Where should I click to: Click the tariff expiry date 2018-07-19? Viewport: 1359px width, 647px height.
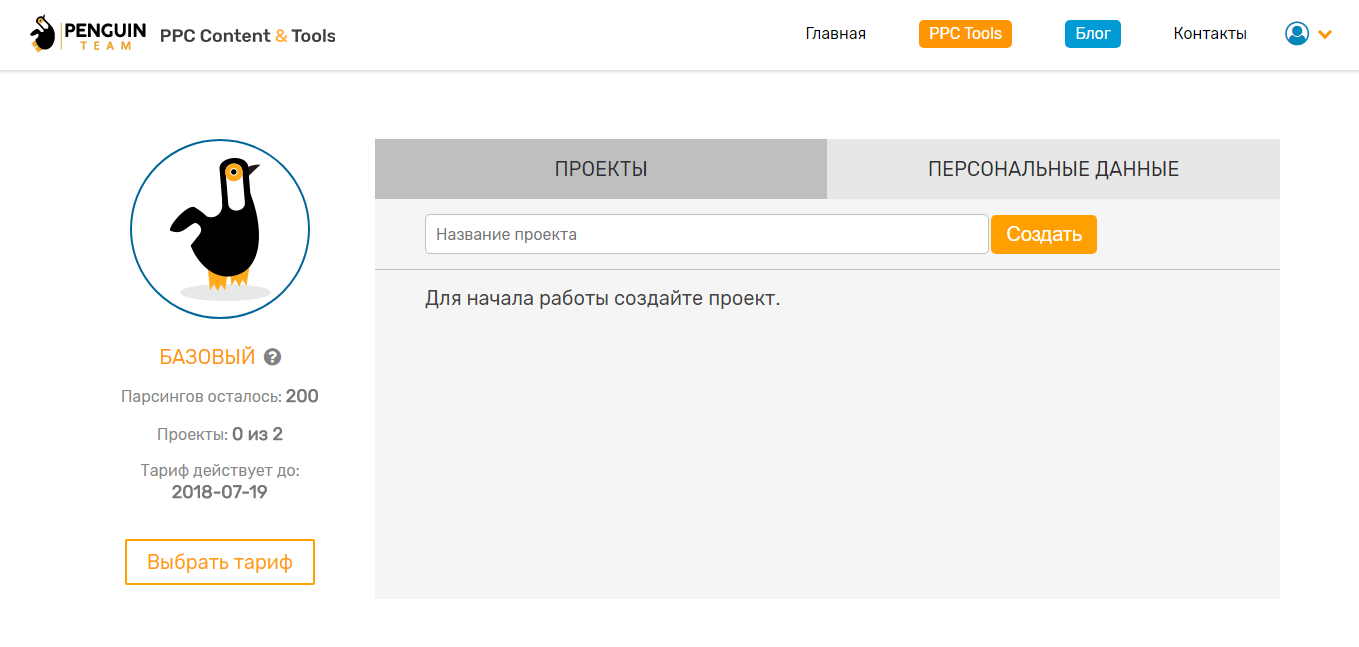(219, 491)
